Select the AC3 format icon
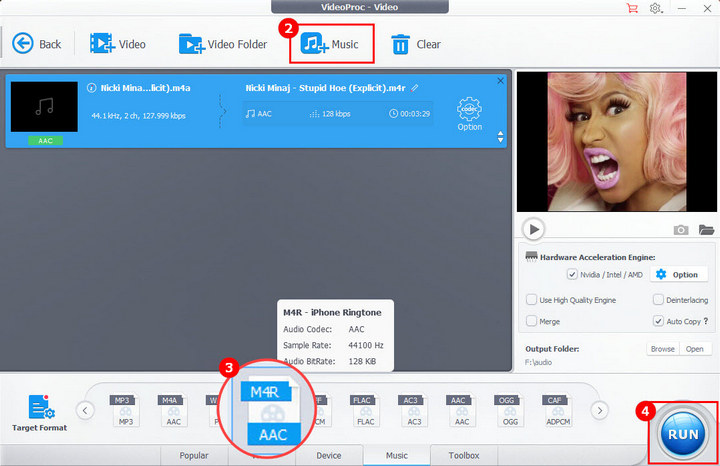This screenshot has height=466, width=720. [x=414, y=410]
